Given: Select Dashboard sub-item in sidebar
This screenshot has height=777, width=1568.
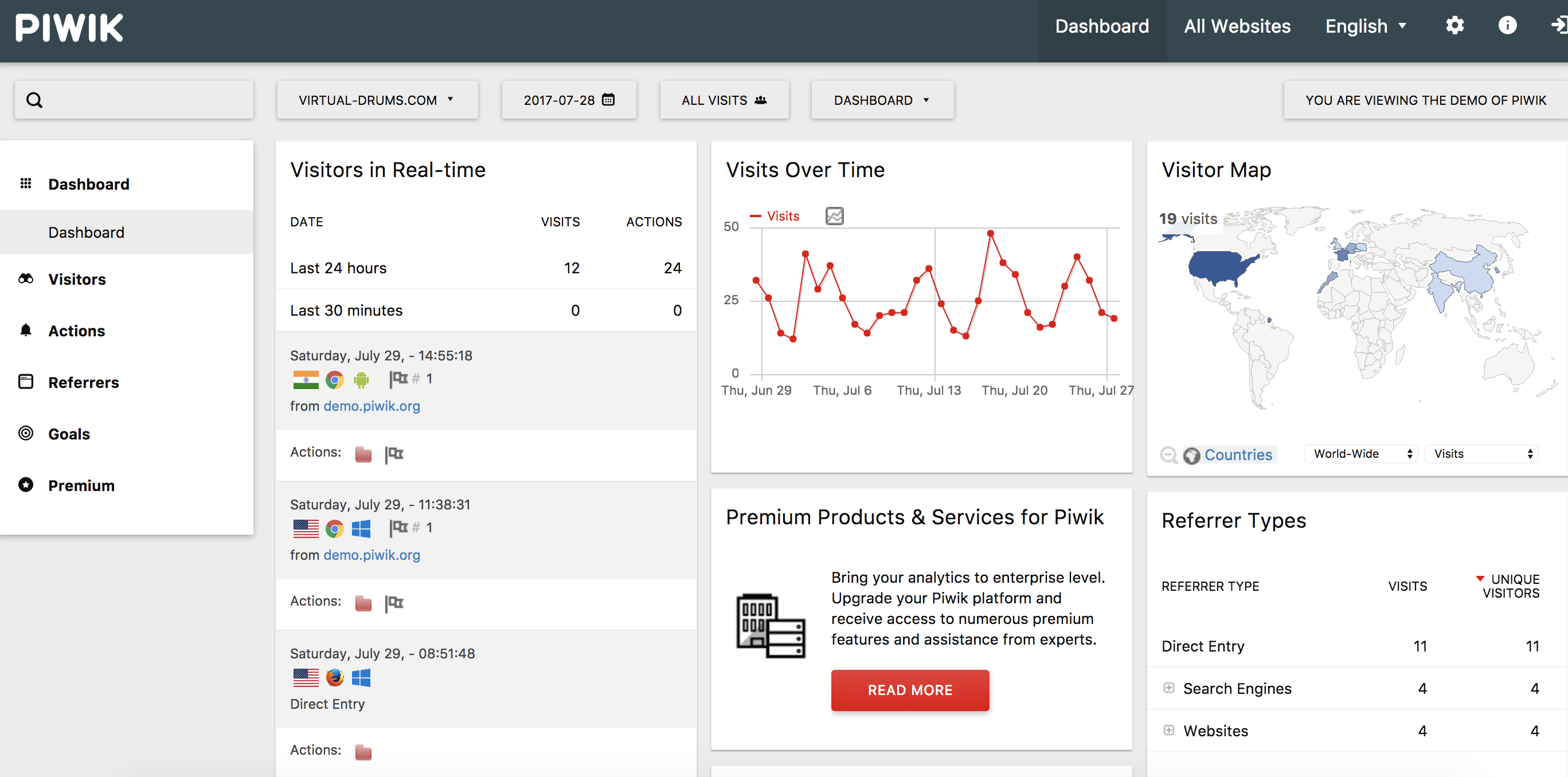Looking at the screenshot, I should coord(127,233).
